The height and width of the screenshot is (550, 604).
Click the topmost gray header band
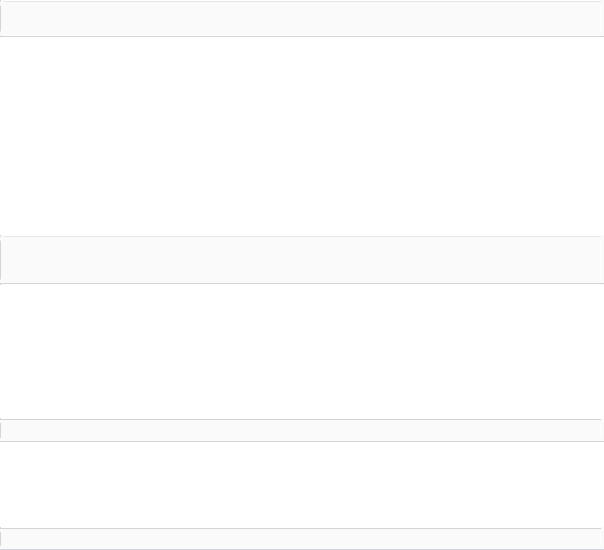pos(302,19)
